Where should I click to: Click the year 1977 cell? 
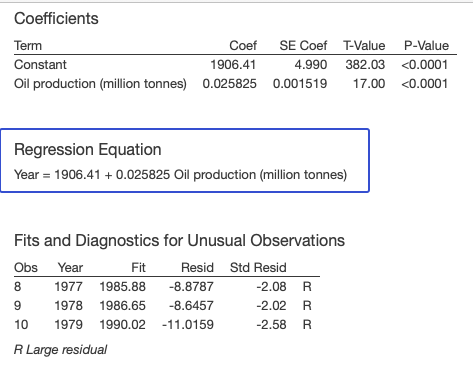pyautogui.click(x=69, y=287)
